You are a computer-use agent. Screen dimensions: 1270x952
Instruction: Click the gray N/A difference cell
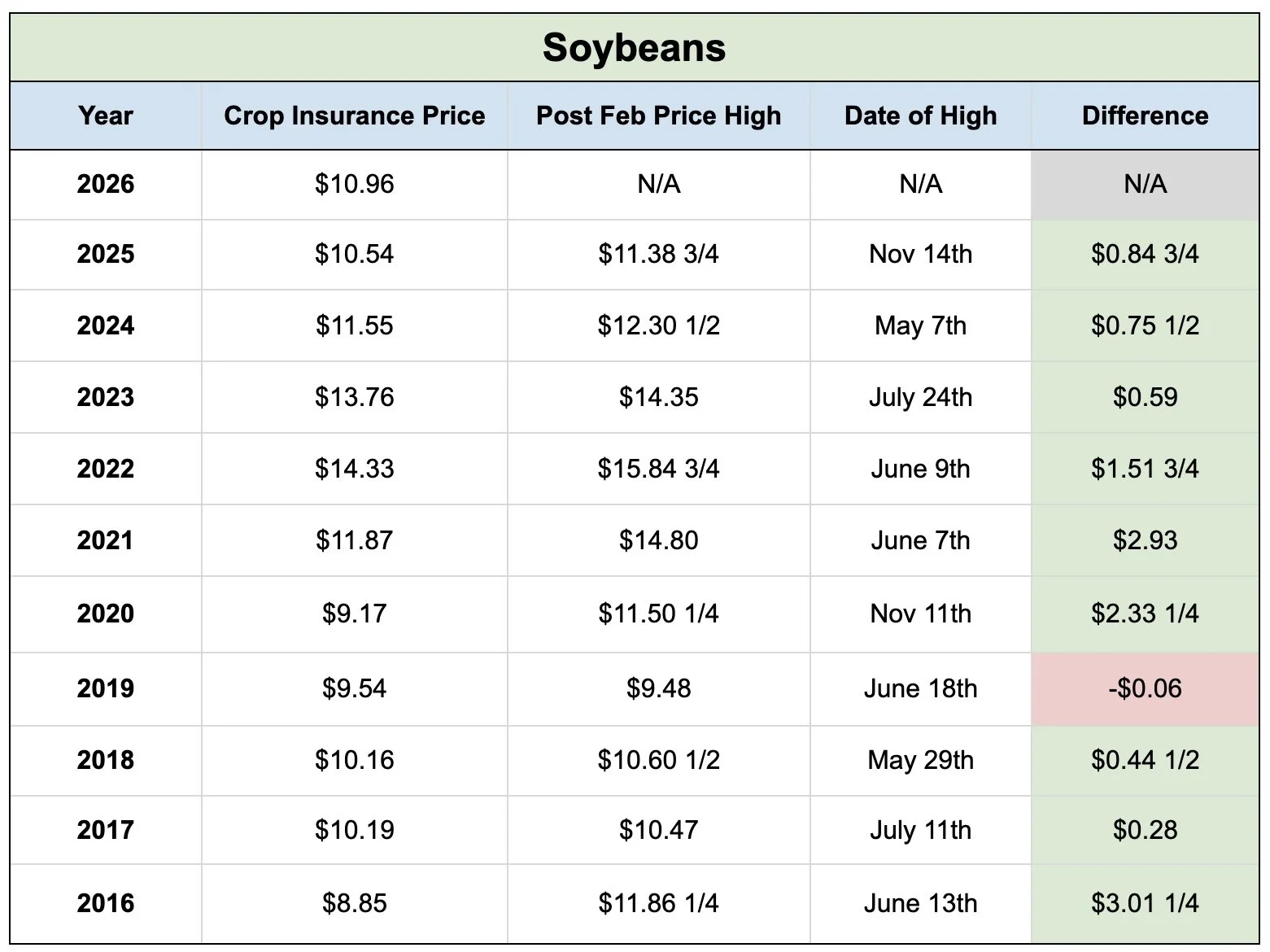point(1145,184)
